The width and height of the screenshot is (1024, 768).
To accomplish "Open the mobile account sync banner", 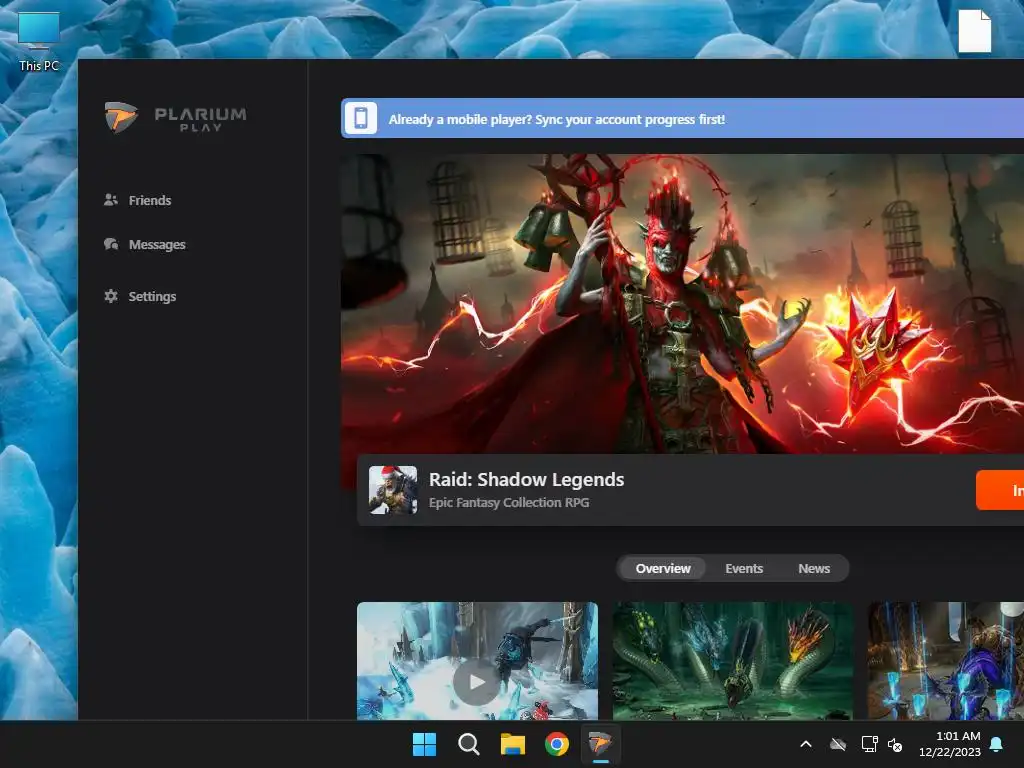I will click(x=682, y=118).
